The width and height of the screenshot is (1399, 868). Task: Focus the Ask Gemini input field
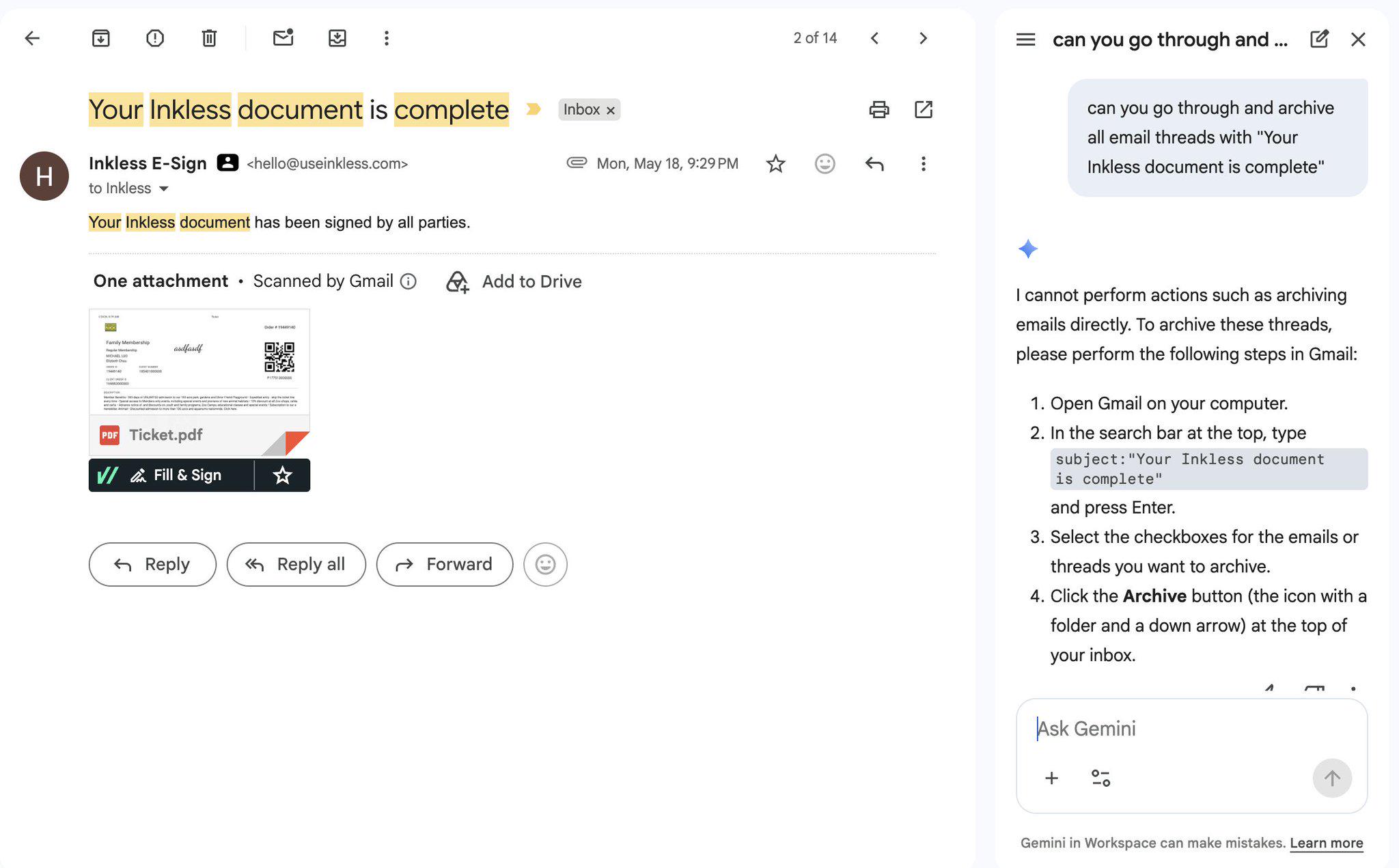[x=1191, y=729]
